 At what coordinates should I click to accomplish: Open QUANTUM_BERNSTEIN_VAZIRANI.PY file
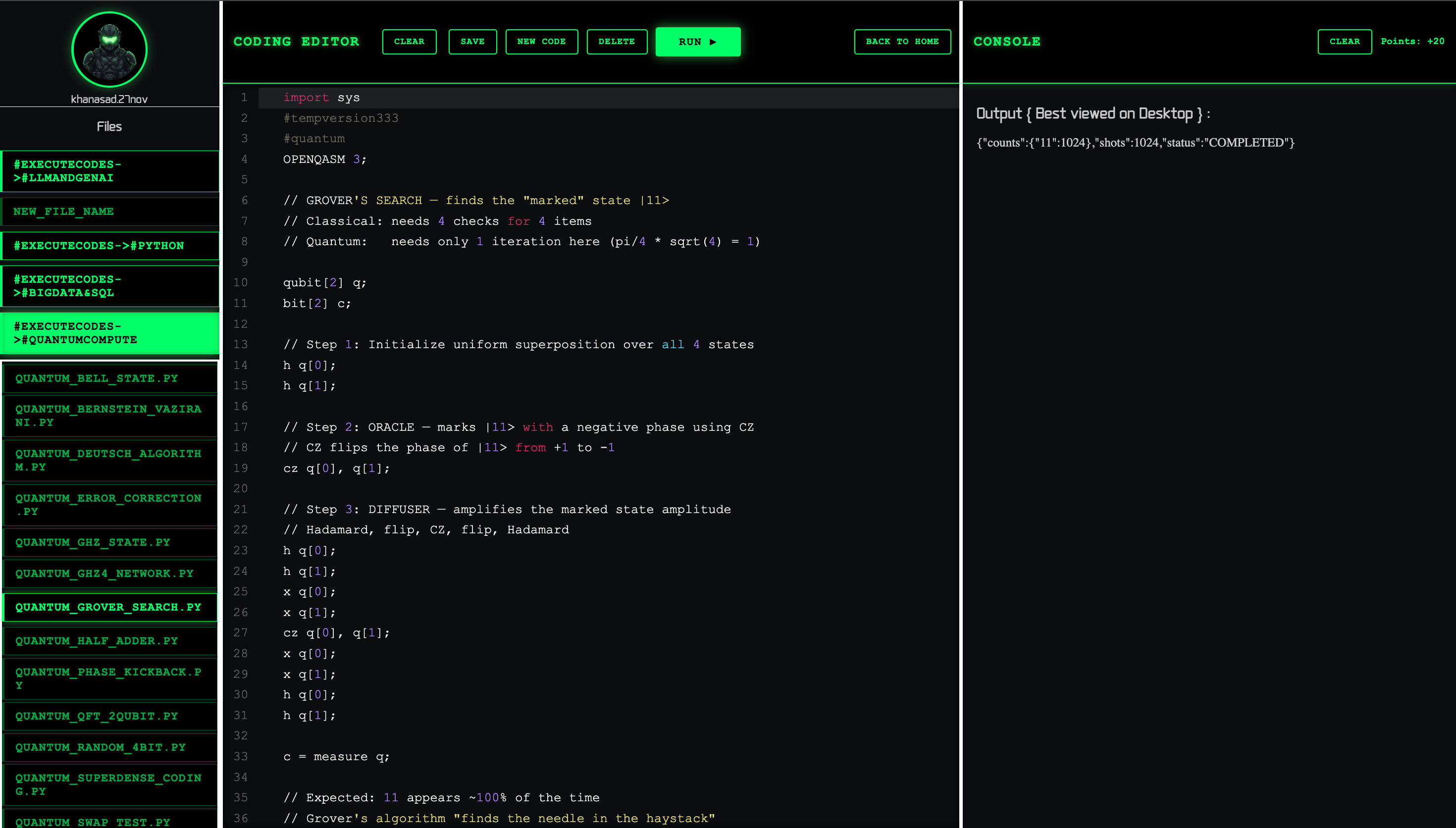(110, 415)
